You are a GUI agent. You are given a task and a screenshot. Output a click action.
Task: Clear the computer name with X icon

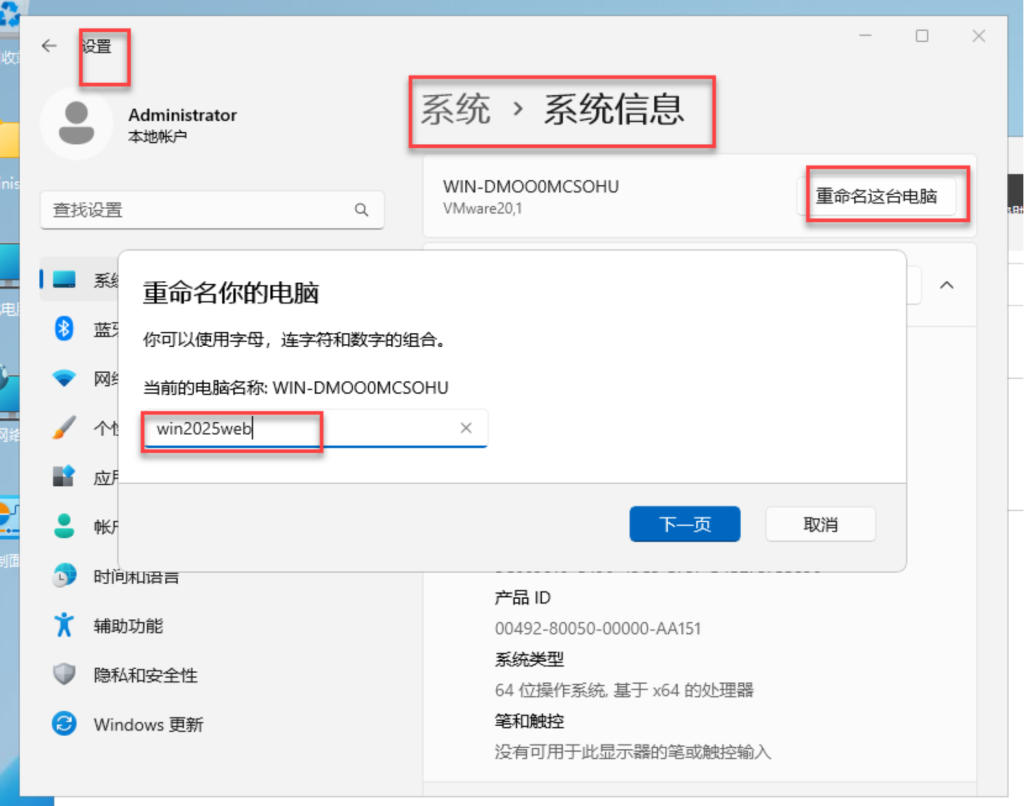tap(466, 428)
